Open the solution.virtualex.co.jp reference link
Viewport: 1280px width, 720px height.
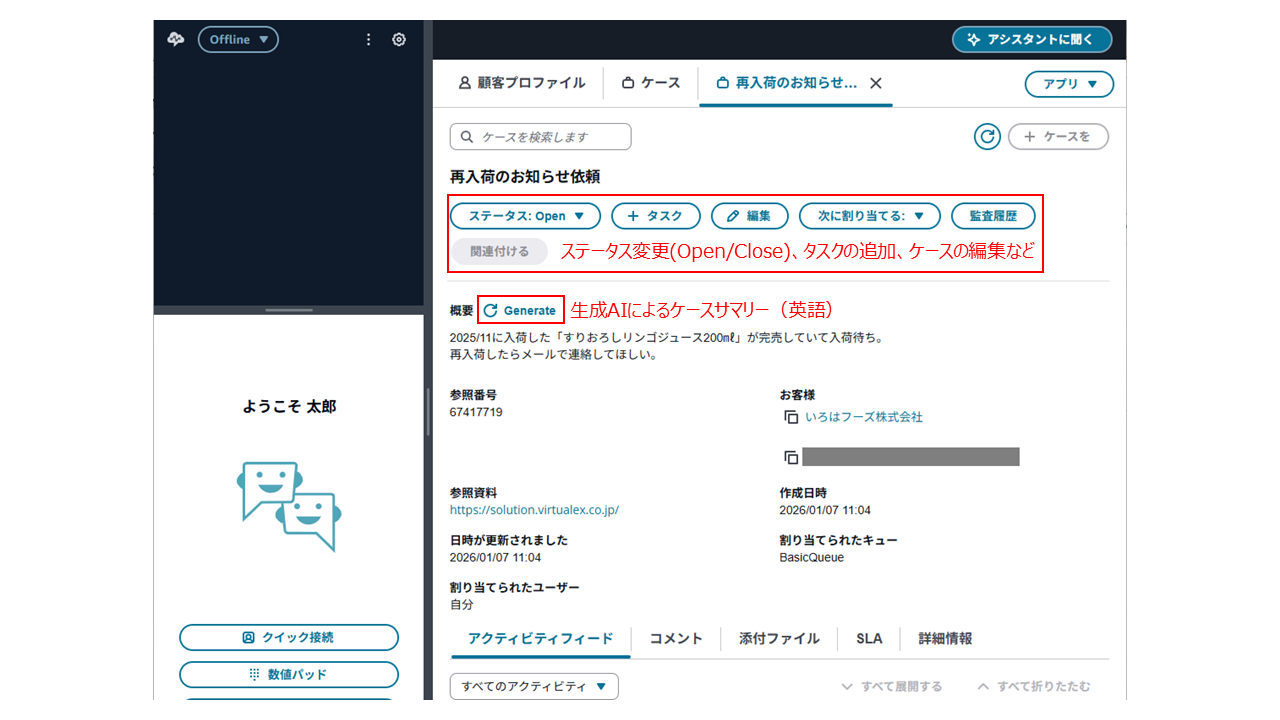point(534,509)
